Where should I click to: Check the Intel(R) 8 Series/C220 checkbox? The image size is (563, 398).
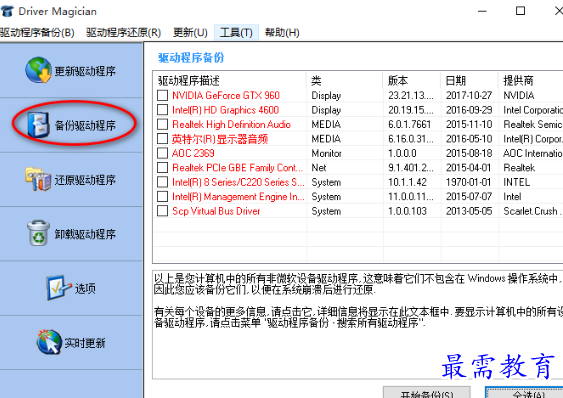(163, 182)
